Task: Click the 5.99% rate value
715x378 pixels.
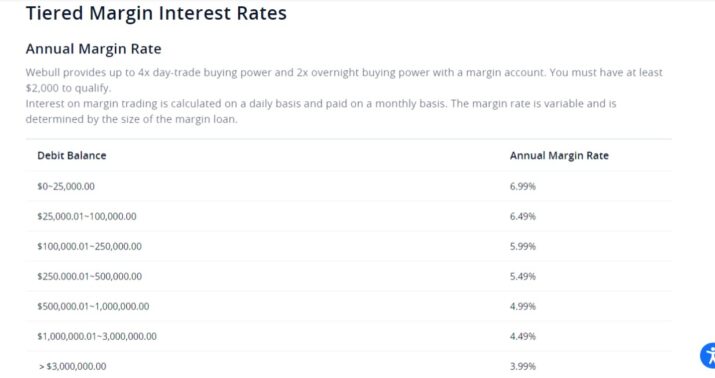Action: point(523,246)
